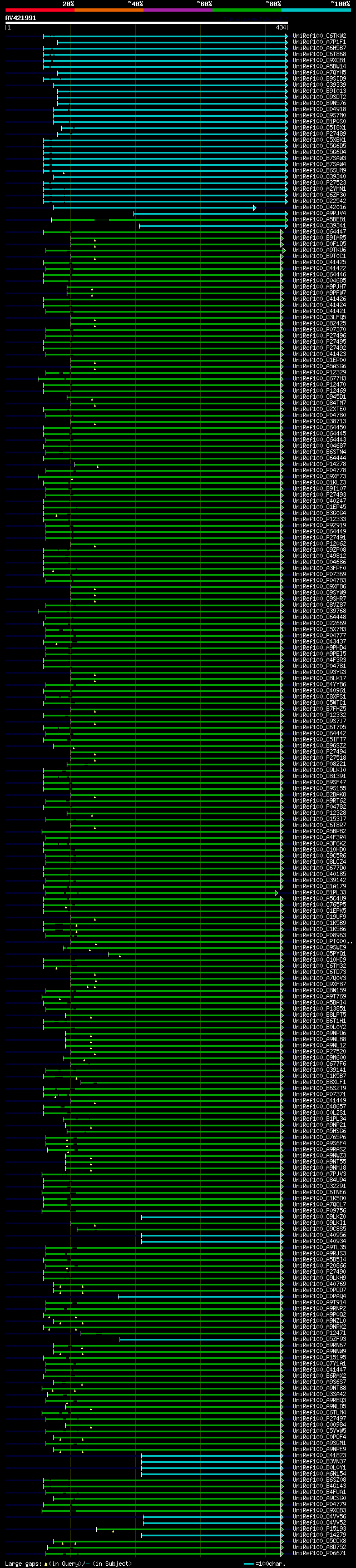Image resolution: width=356 pixels, height=1568 pixels.
Task: Select the UniRef100_O64447 label
Action: pos(319,231)
